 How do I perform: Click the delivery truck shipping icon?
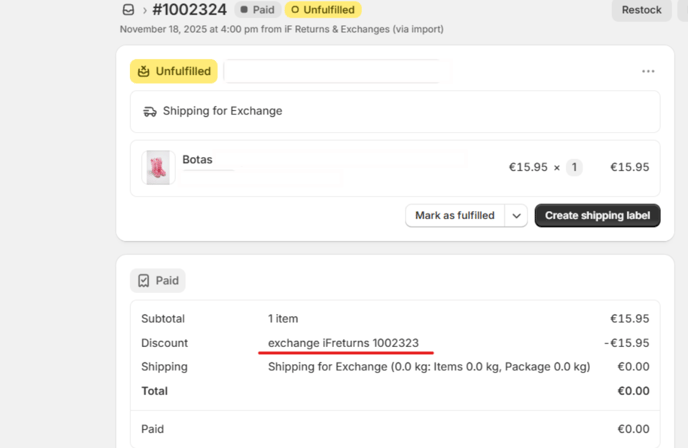150,112
